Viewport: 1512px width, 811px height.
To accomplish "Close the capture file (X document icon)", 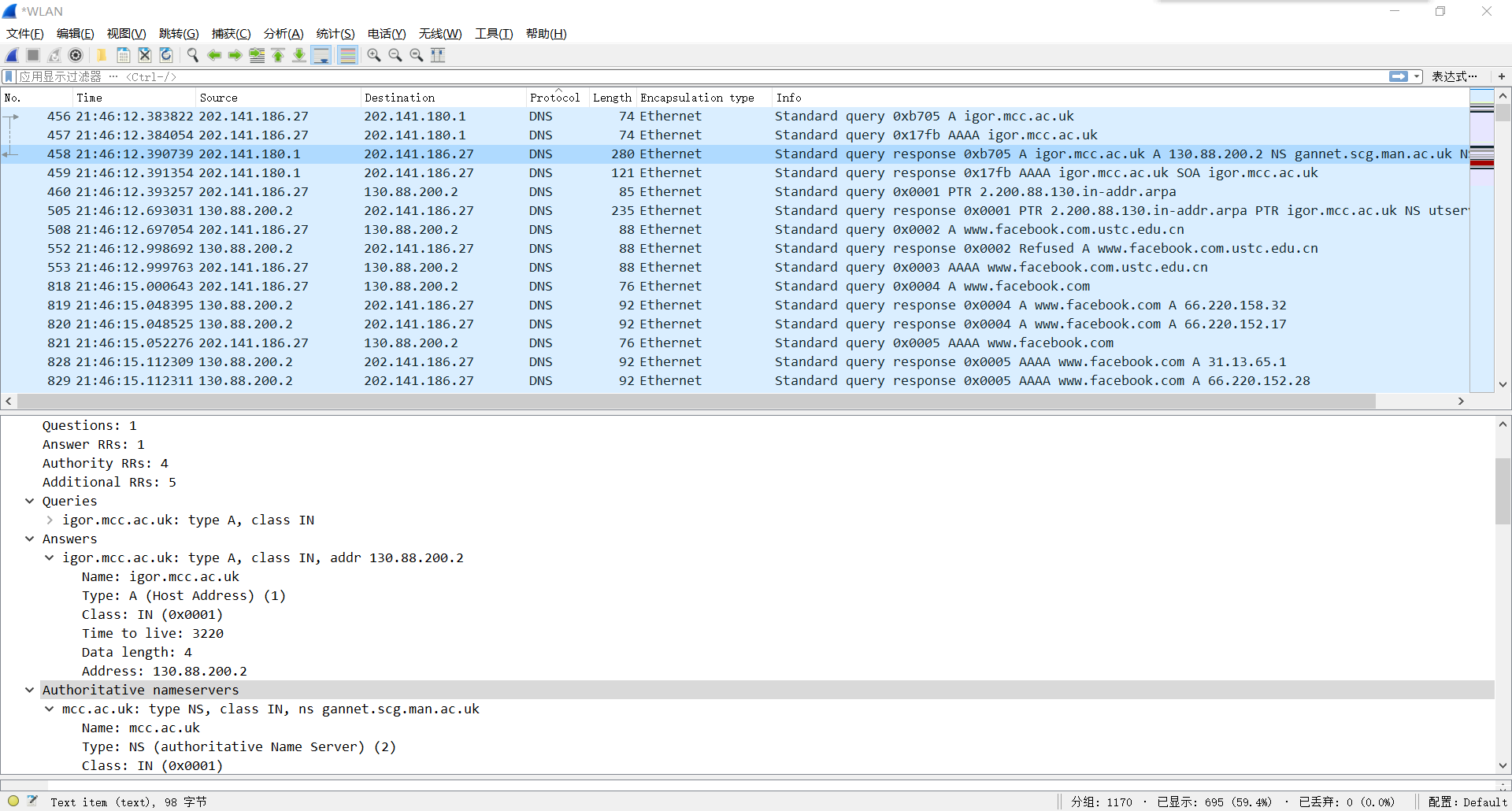I will pyautogui.click(x=145, y=55).
